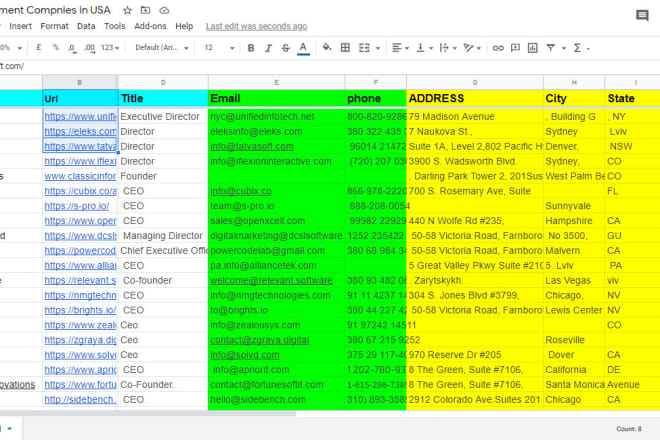Open the text color picker
660x440 pixels.
point(303,48)
